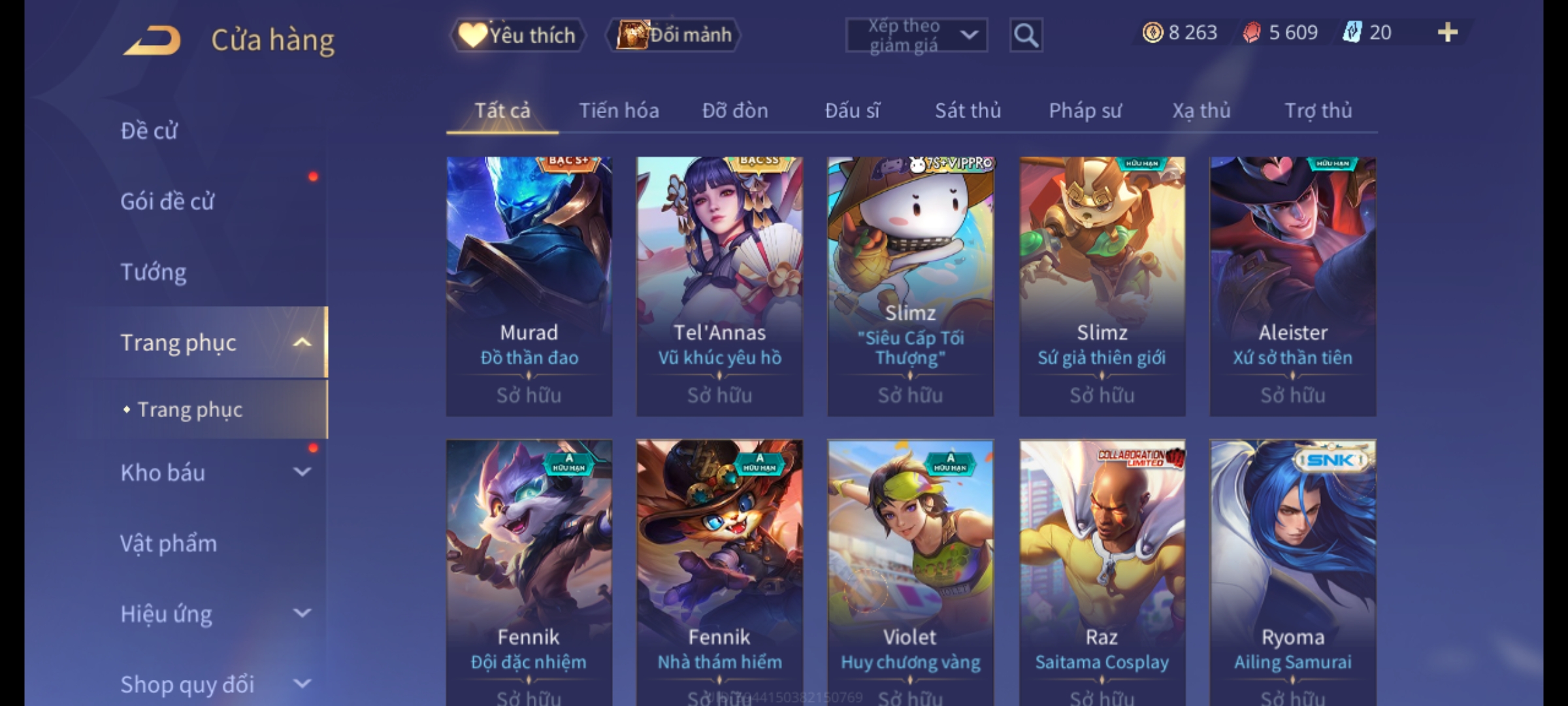Tap the plus icon to add currency
1568x706 pixels.
[x=1448, y=32]
